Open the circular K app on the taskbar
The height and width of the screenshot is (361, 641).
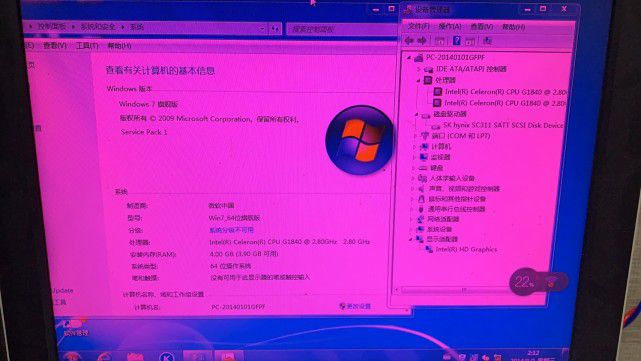click(166, 357)
